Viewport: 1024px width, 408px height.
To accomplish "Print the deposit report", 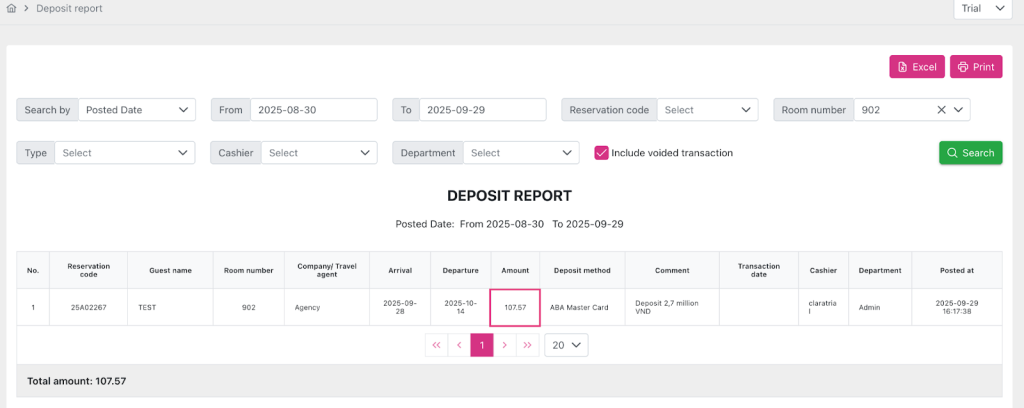I will tap(975, 67).
